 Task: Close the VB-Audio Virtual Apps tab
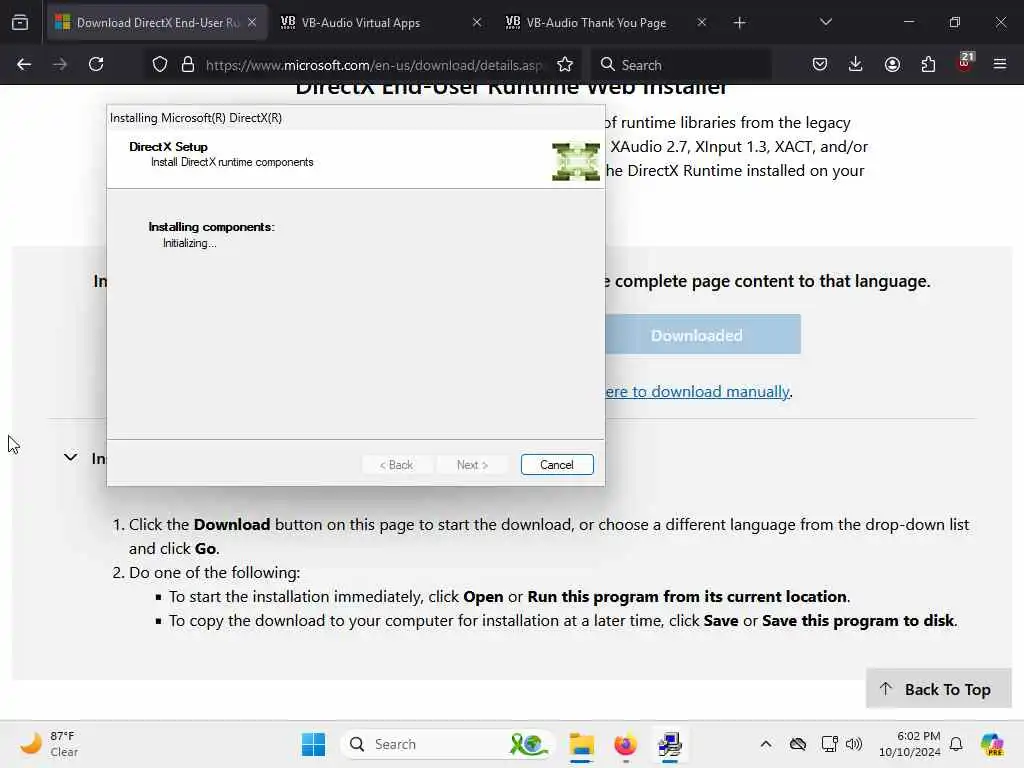pos(477,22)
